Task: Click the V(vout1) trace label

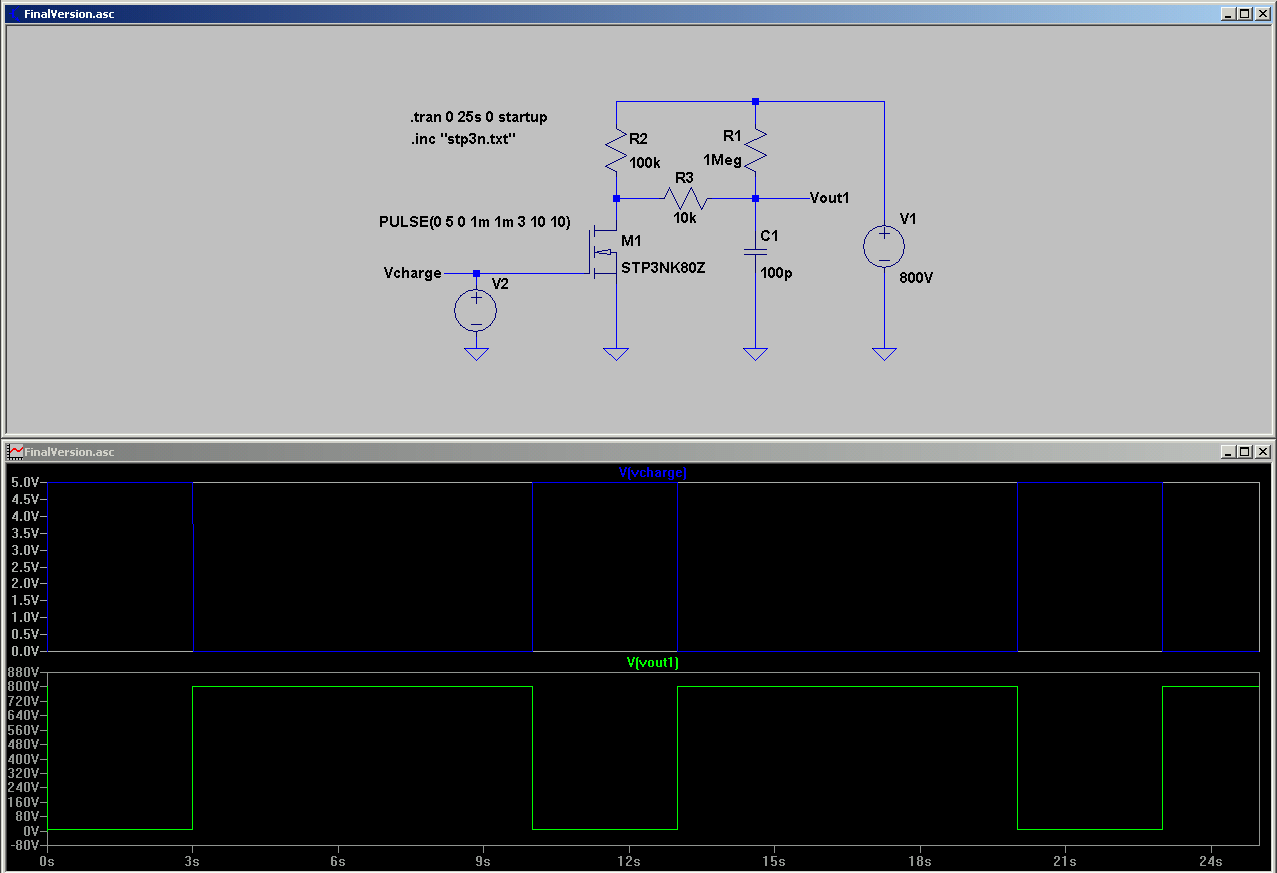Action: (652, 662)
